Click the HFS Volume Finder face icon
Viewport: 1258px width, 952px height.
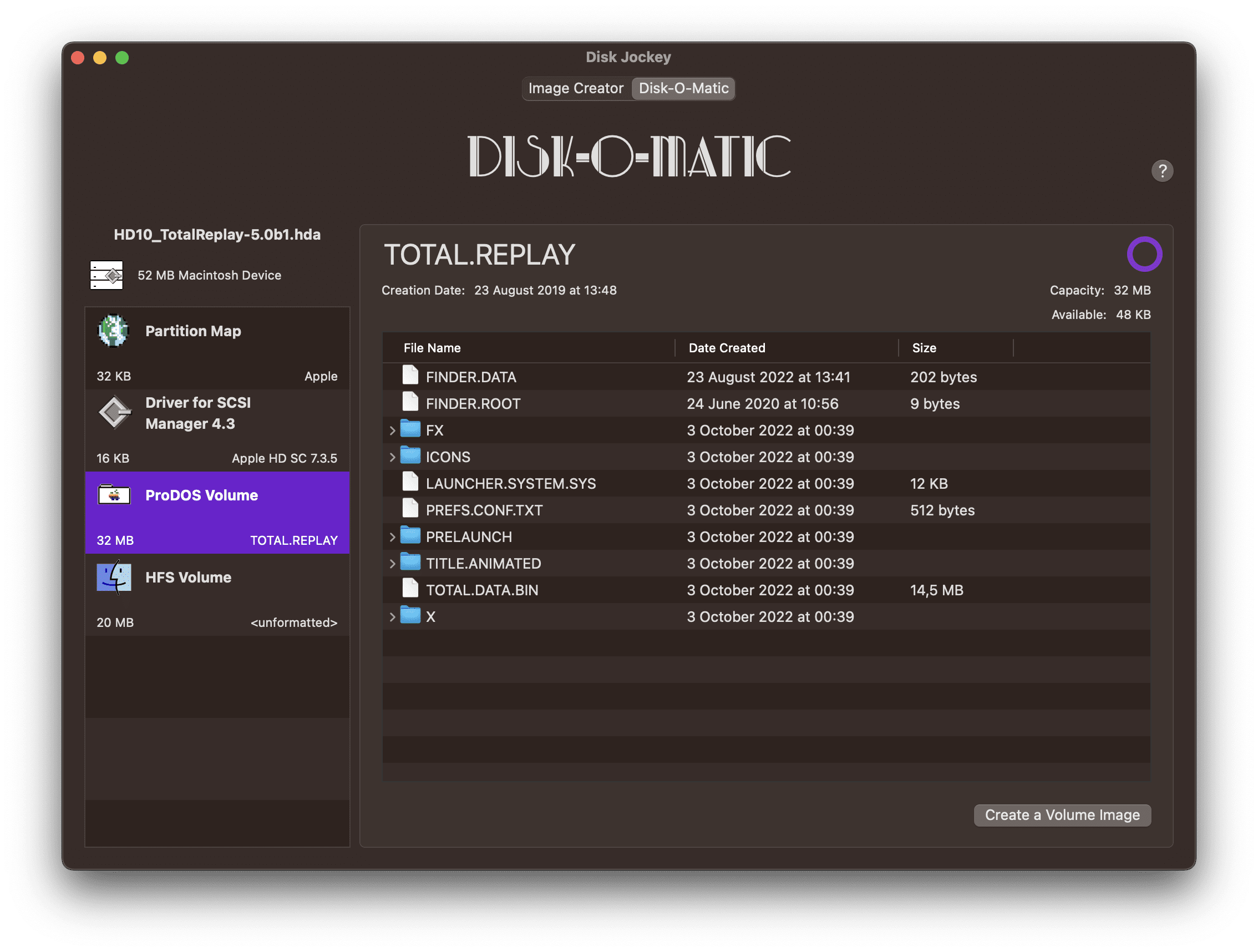coord(114,577)
